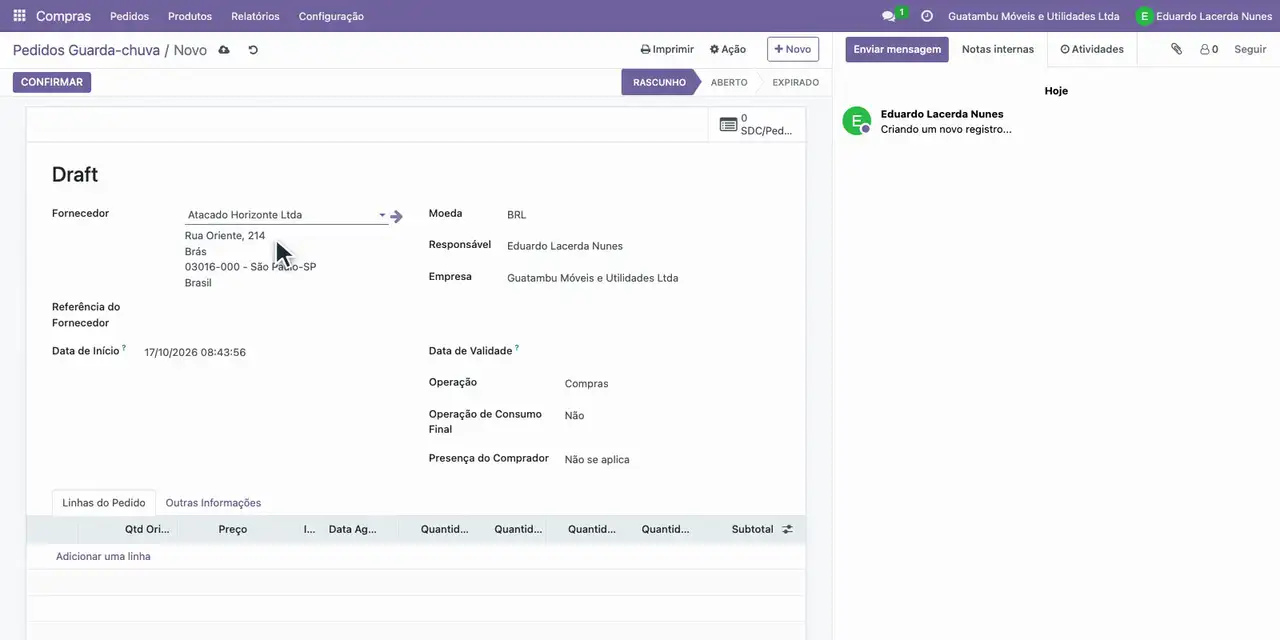1280x640 pixels.
Task: Select the Linhas do Pedido tab
Action: pyautogui.click(x=104, y=503)
